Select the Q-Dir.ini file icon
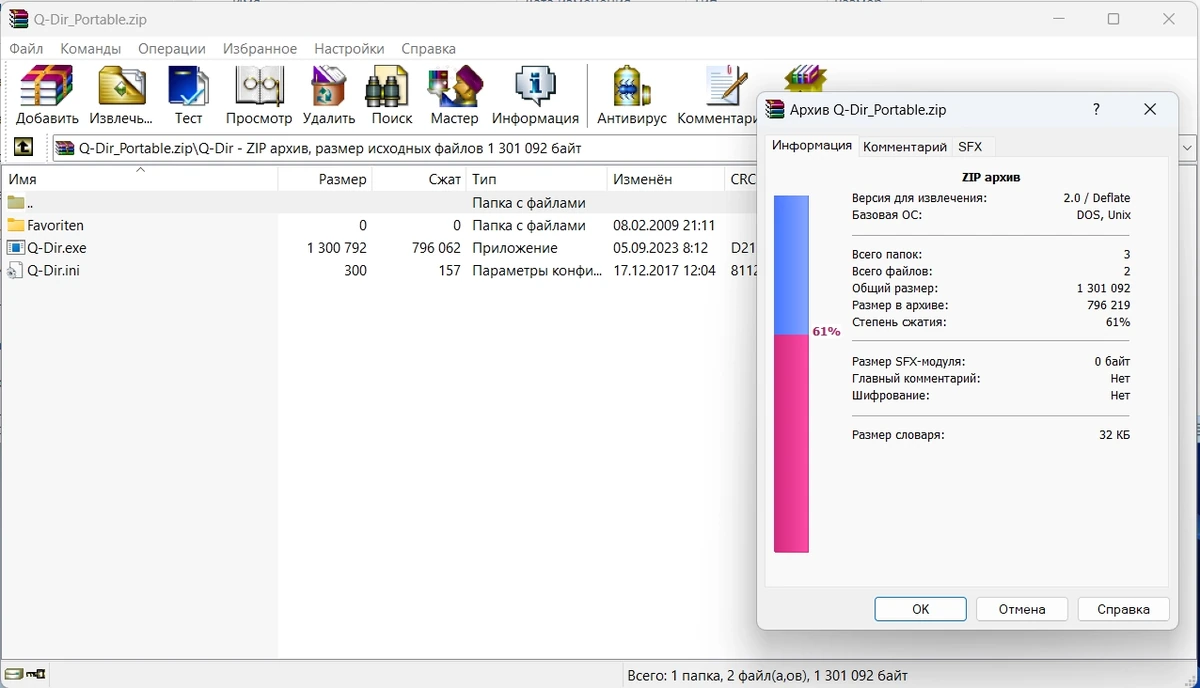Image resolution: width=1200 pixels, height=688 pixels. pyautogui.click(x=15, y=270)
